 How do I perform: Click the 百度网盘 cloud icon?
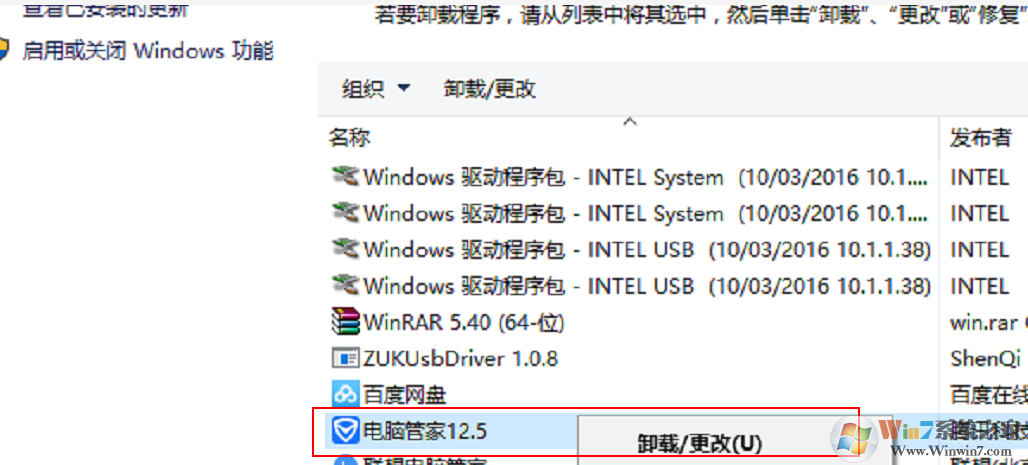pyautogui.click(x=345, y=394)
